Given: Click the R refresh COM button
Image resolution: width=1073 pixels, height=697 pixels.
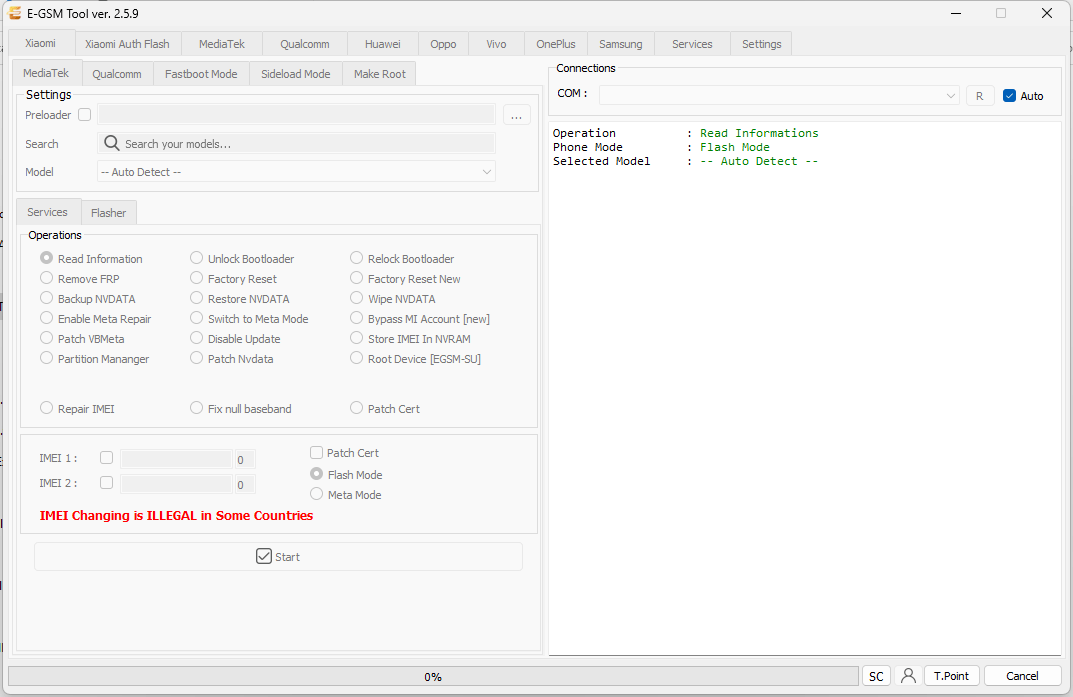Looking at the screenshot, I should (x=979, y=96).
